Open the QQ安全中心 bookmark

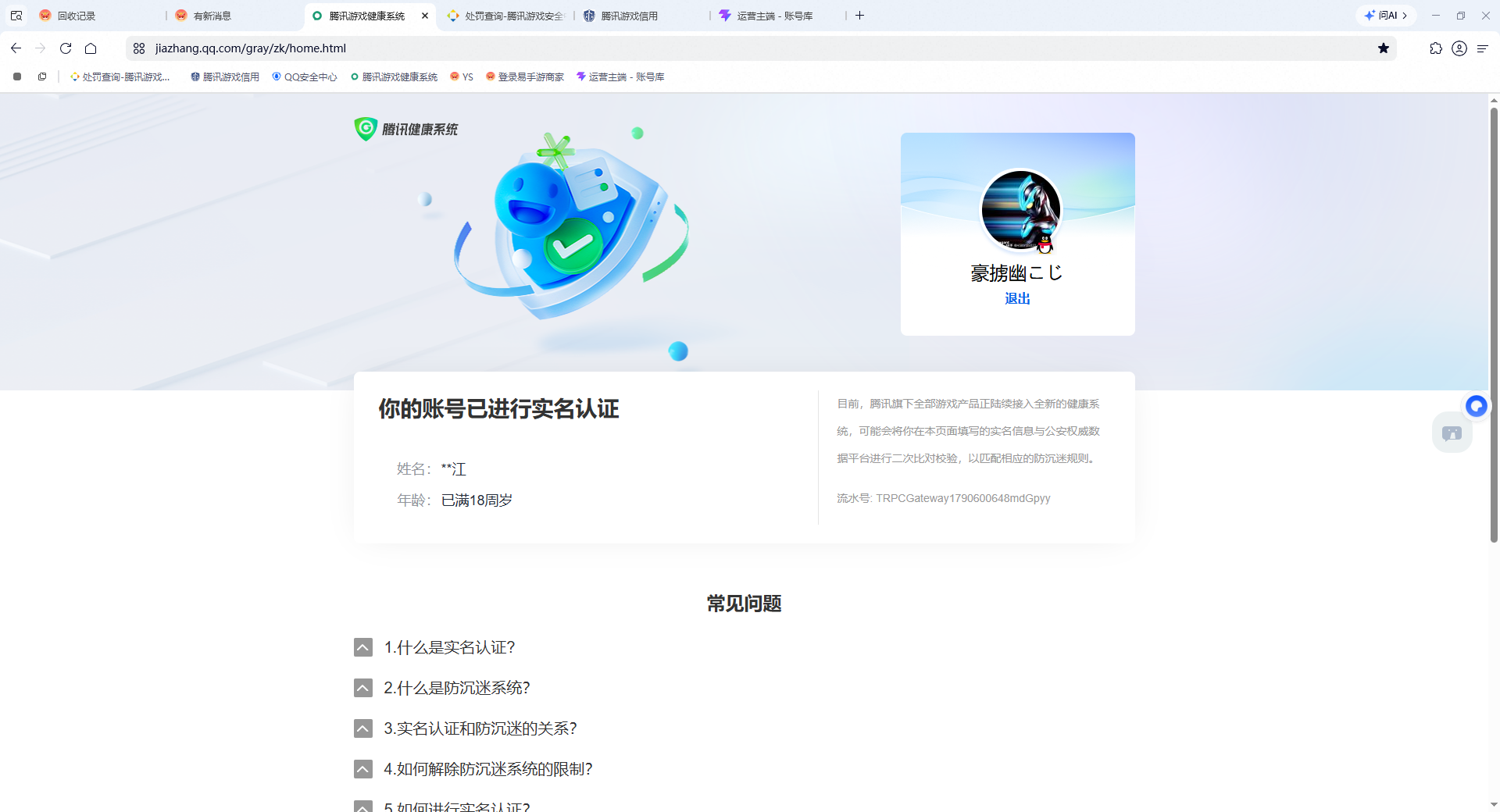[304, 77]
